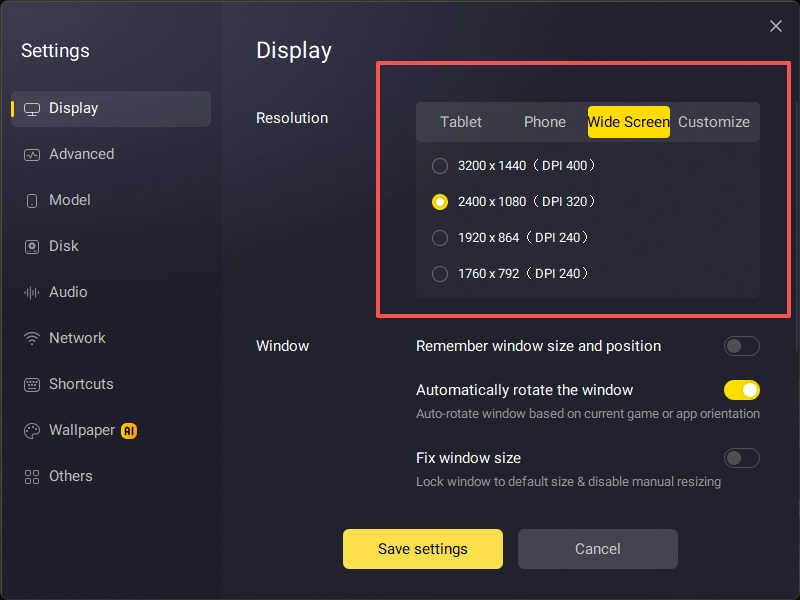This screenshot has width=800, height=600.
Task: Click the 'Auto-rotate window based on current game' description
Action: [588, 414]
